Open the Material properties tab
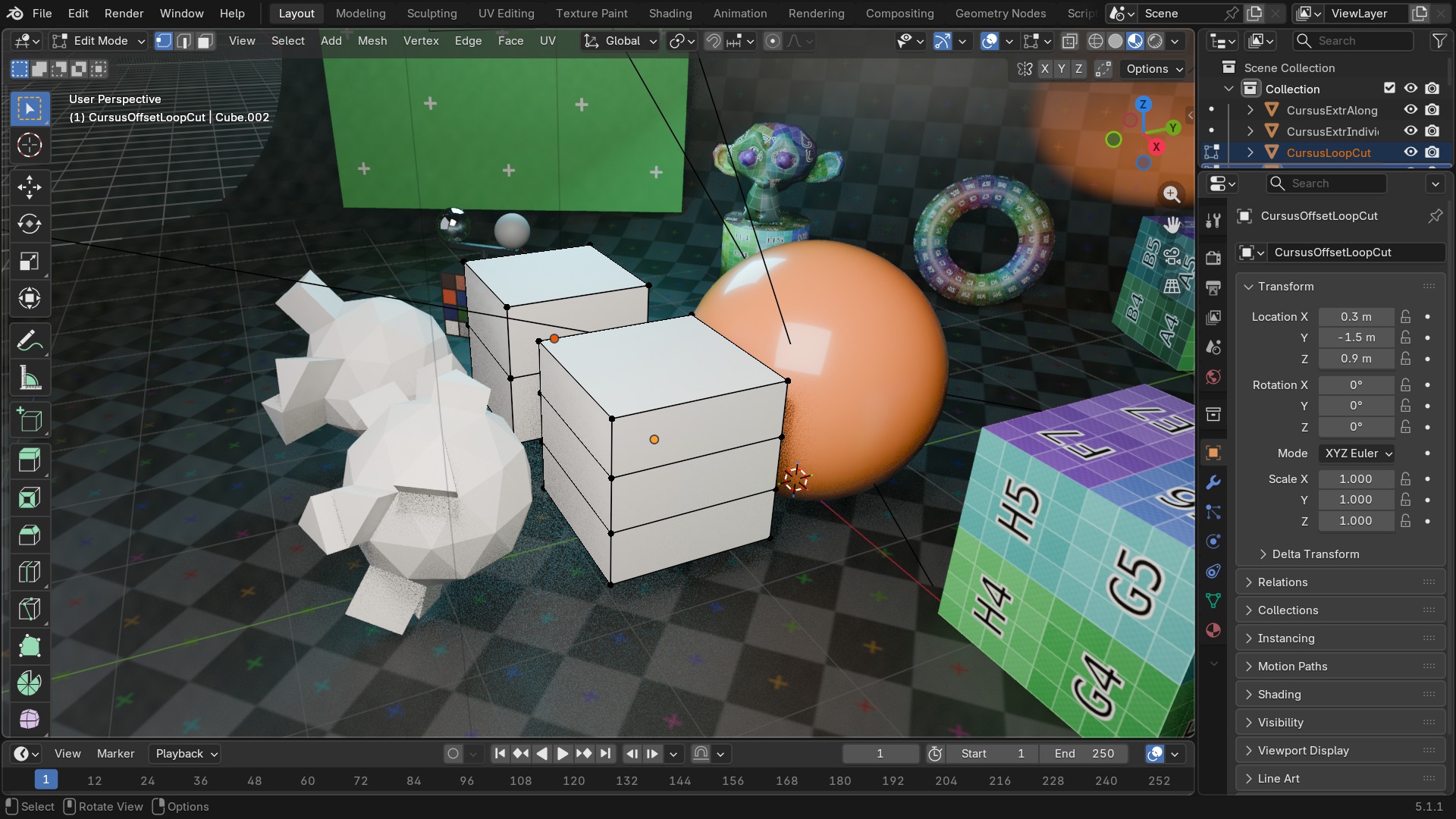Screen dimensions: 1456x819 click(1213, 630)
